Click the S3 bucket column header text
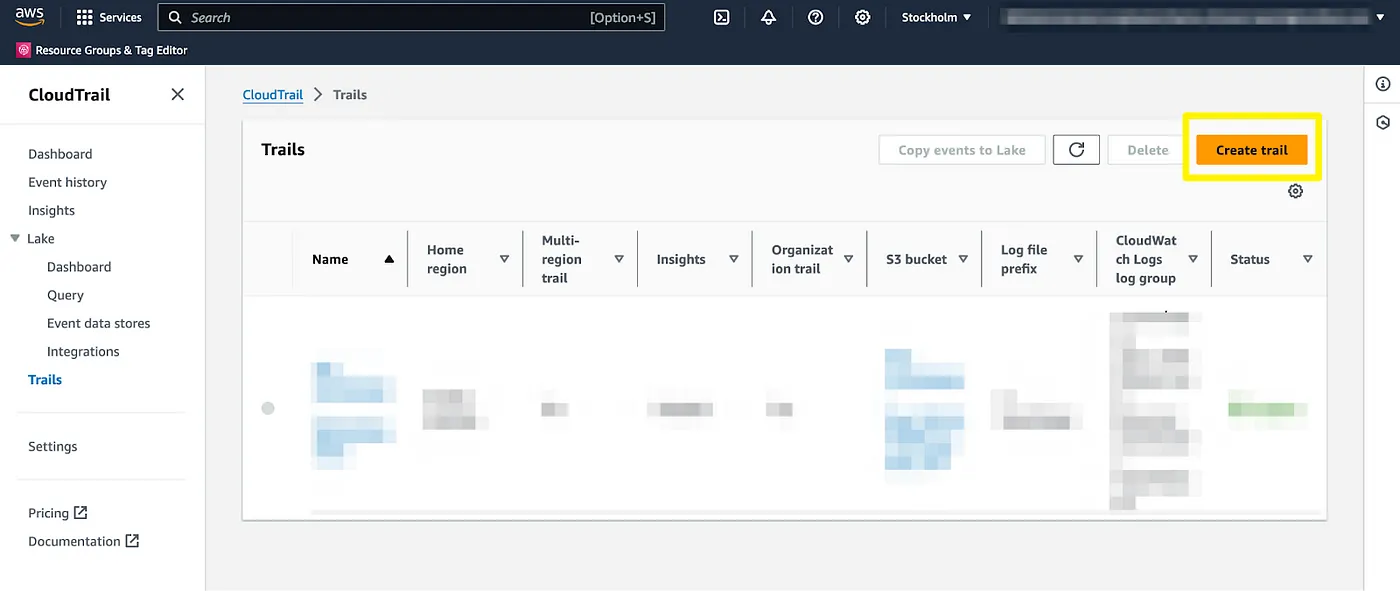The image size is (1400, 591). coord(916,259)
